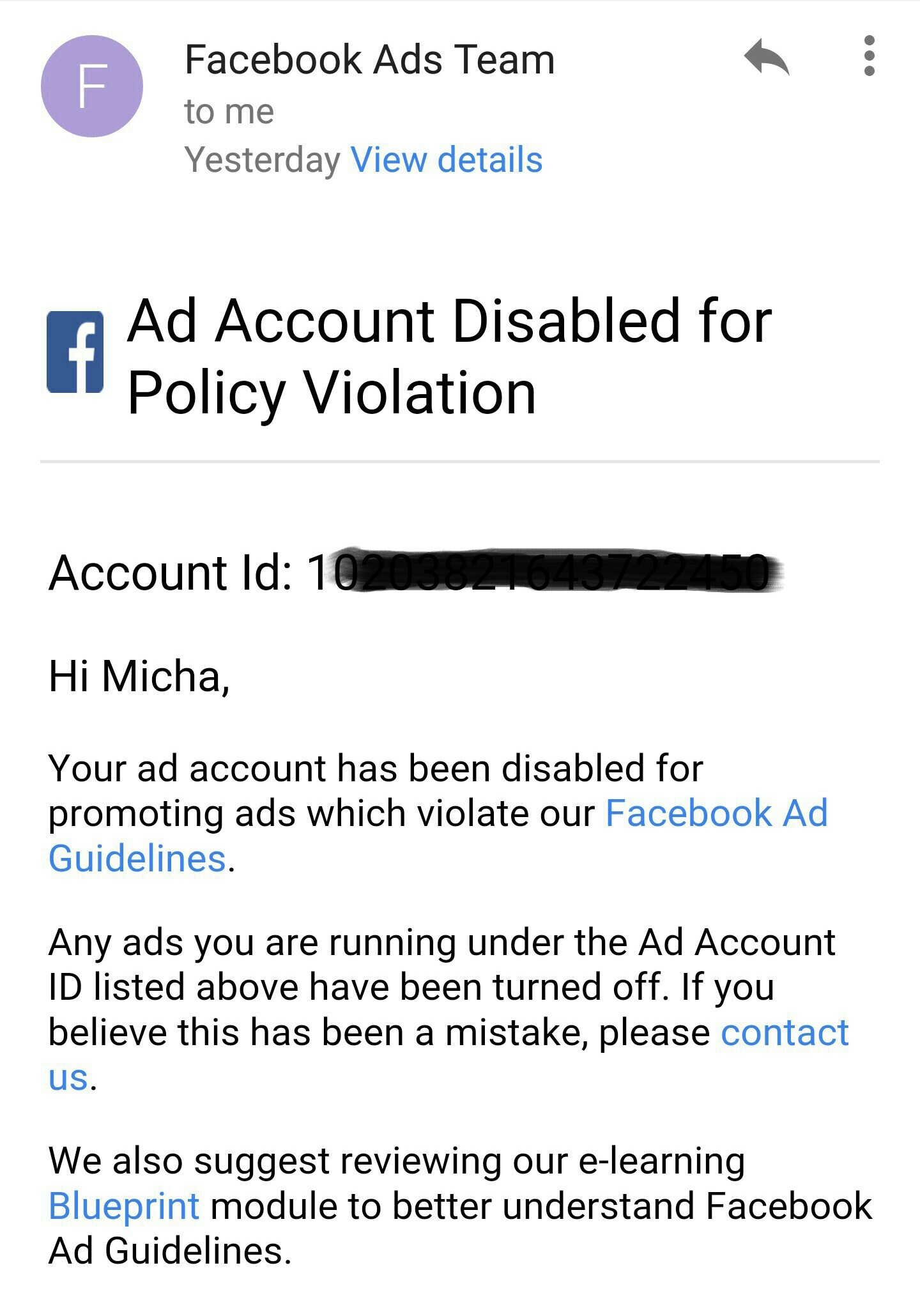Open the Blueprint e-learning link
920x1316 pixels.
(x=124, y=1206)
